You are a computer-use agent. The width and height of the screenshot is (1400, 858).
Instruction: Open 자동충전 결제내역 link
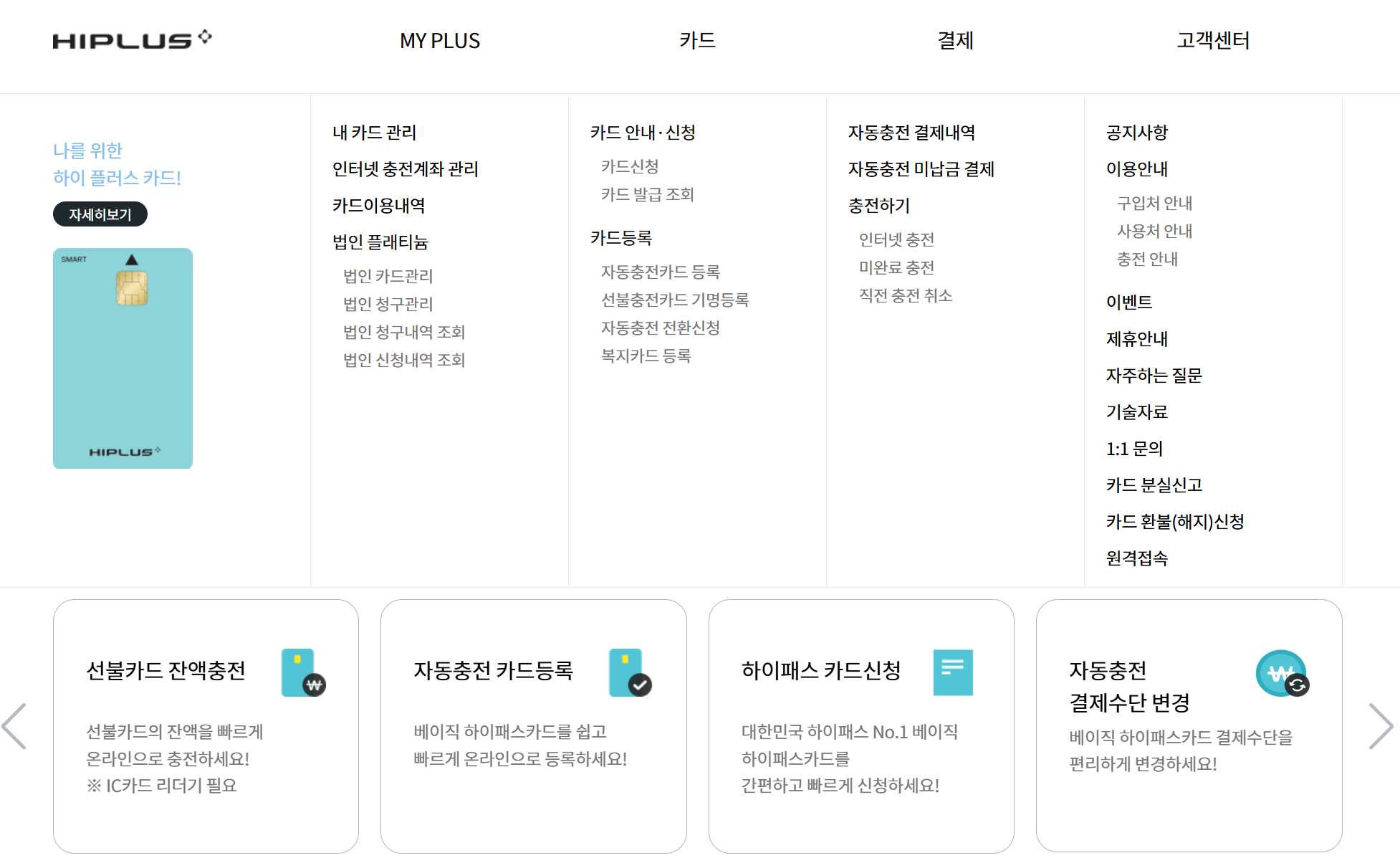coord(911,133)
